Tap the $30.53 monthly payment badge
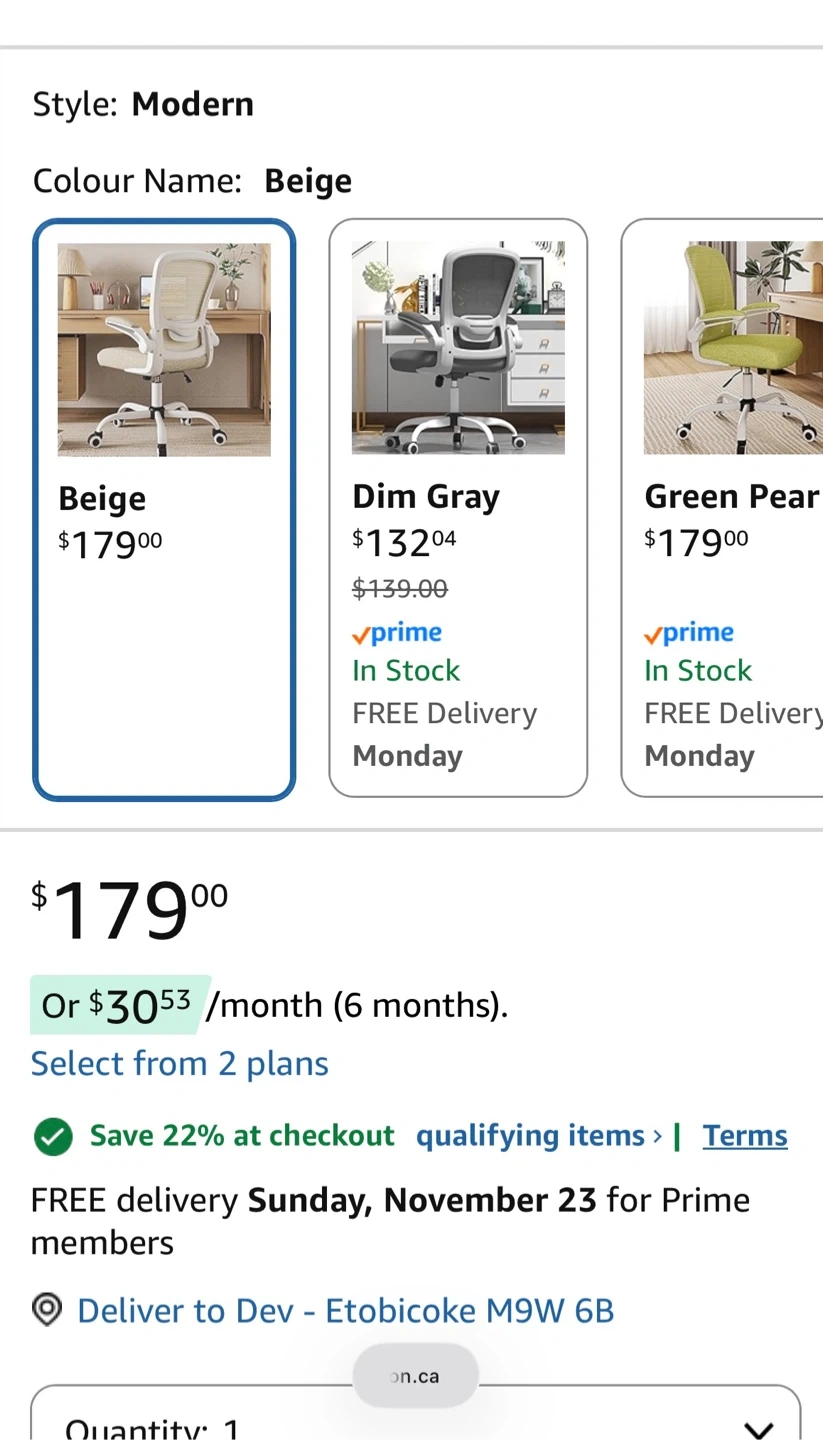Screen dimensions: 823x1440 (x=120, y=1005)
